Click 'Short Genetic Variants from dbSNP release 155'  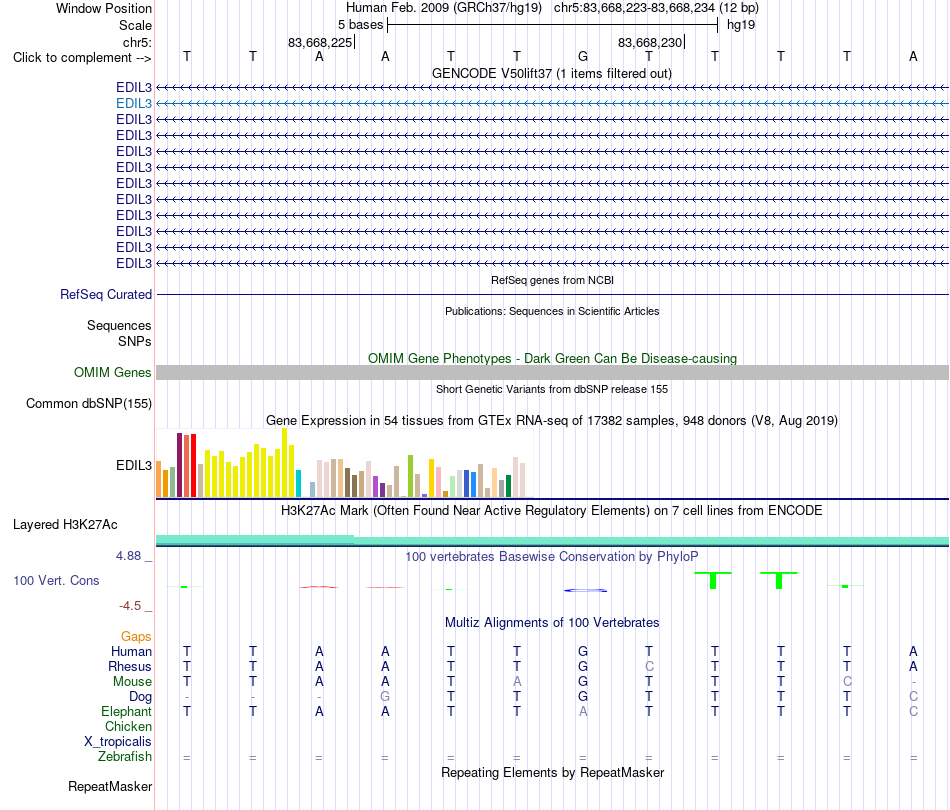point(552,389)
